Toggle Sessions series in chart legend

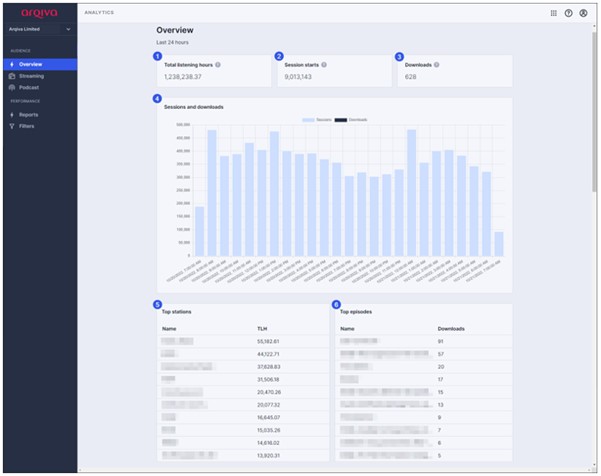click(314, 119)
